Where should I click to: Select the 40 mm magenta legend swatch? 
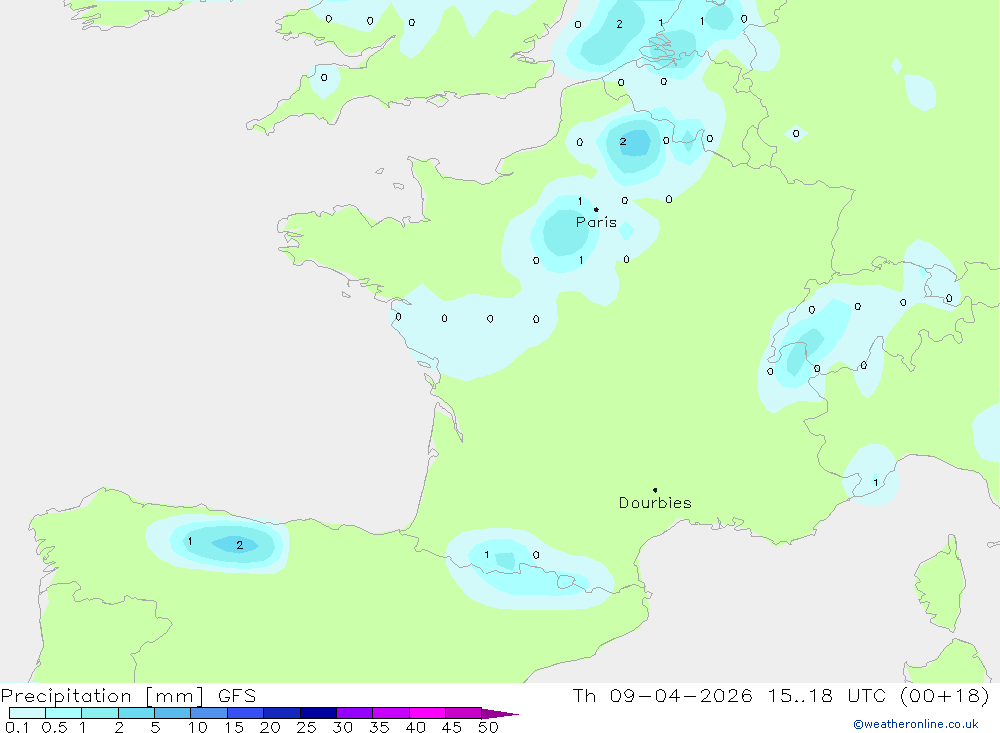click(x=427, y=713)
